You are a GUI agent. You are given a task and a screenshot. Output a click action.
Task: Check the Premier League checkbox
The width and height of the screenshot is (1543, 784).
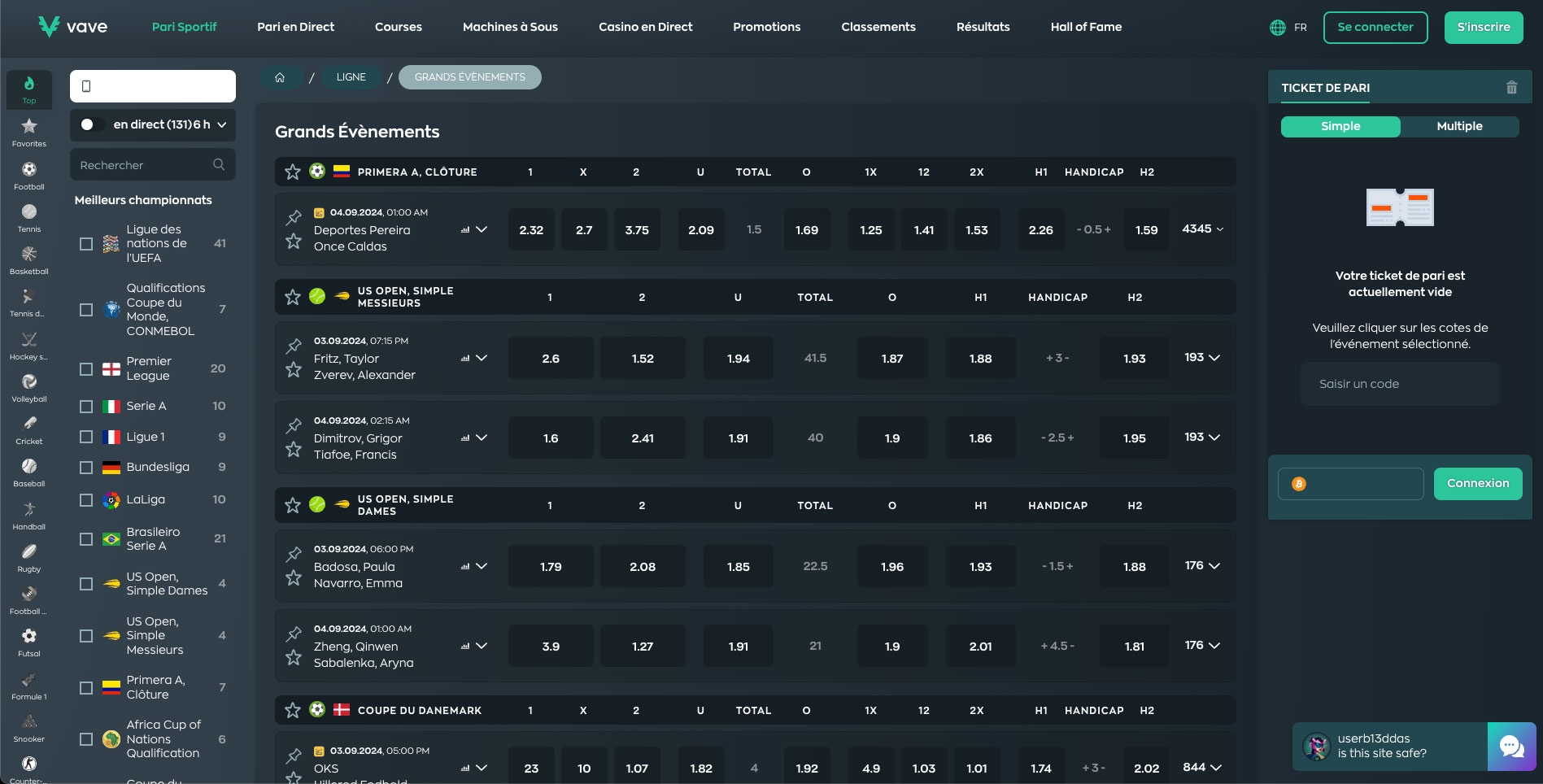pyautogui.click(x=86, y=369)
